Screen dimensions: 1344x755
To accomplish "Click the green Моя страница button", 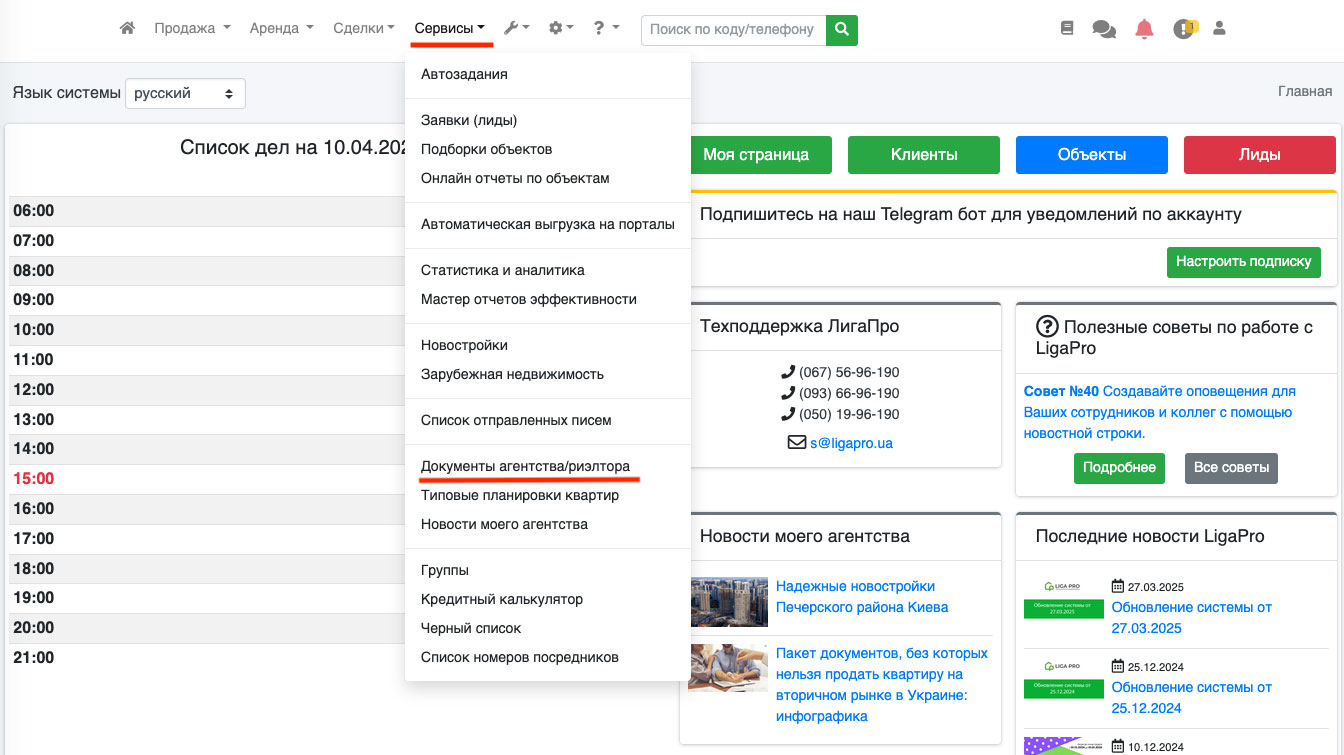I will pos(756,155).
